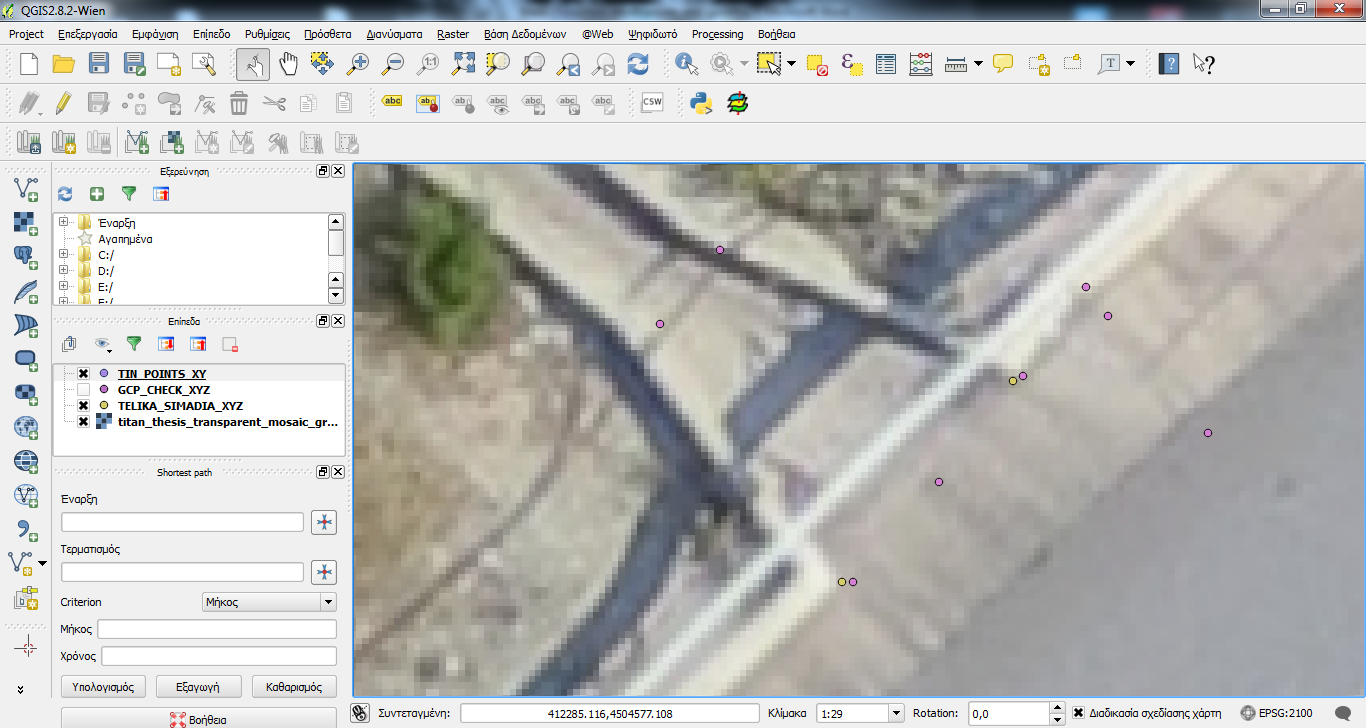This screenshot has width=1366, height=728.
Task: Open the Βοήθεια menu in the menu bar
Action: pos(778,34)
